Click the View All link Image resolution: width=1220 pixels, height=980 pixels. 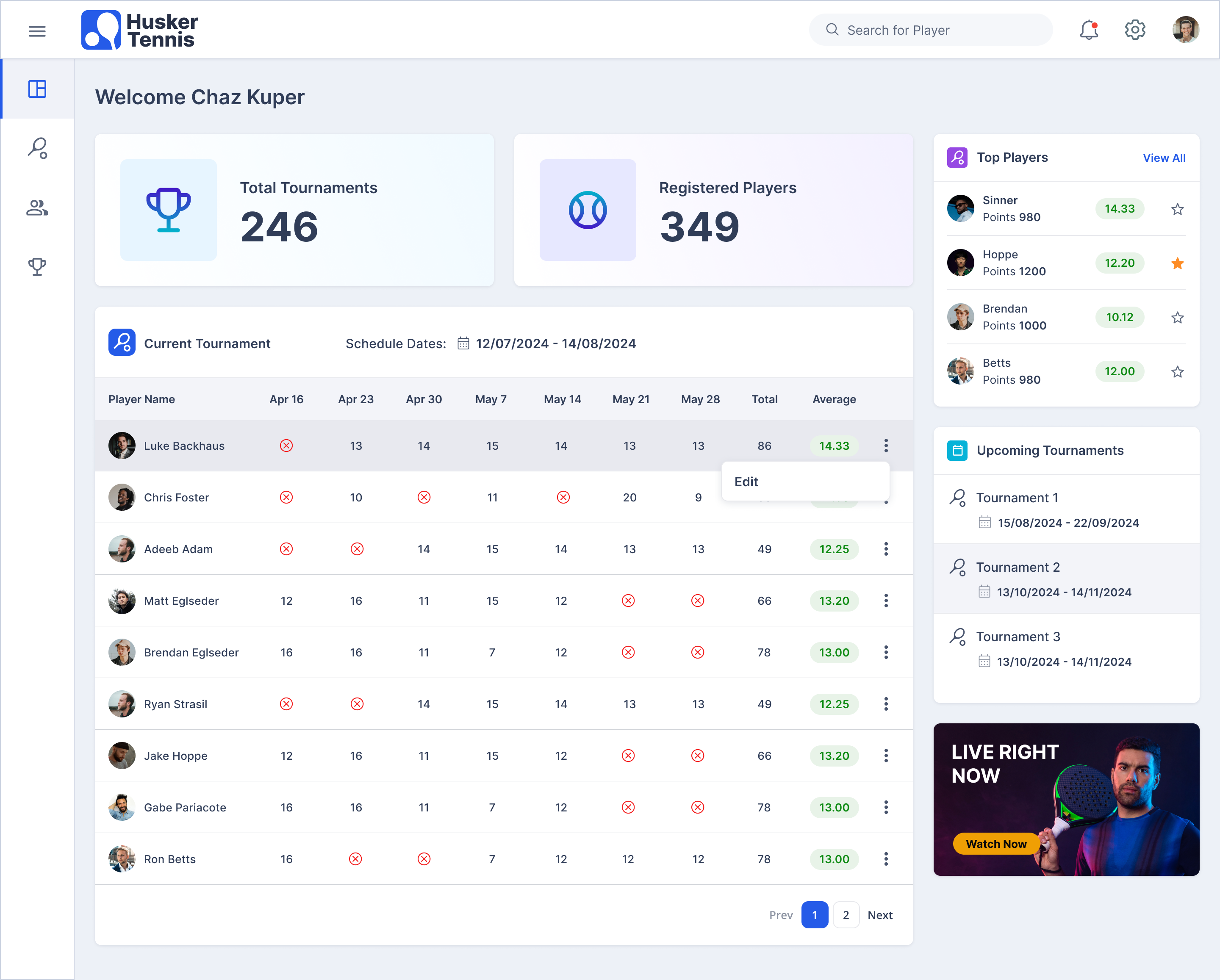pos(1163,158)
